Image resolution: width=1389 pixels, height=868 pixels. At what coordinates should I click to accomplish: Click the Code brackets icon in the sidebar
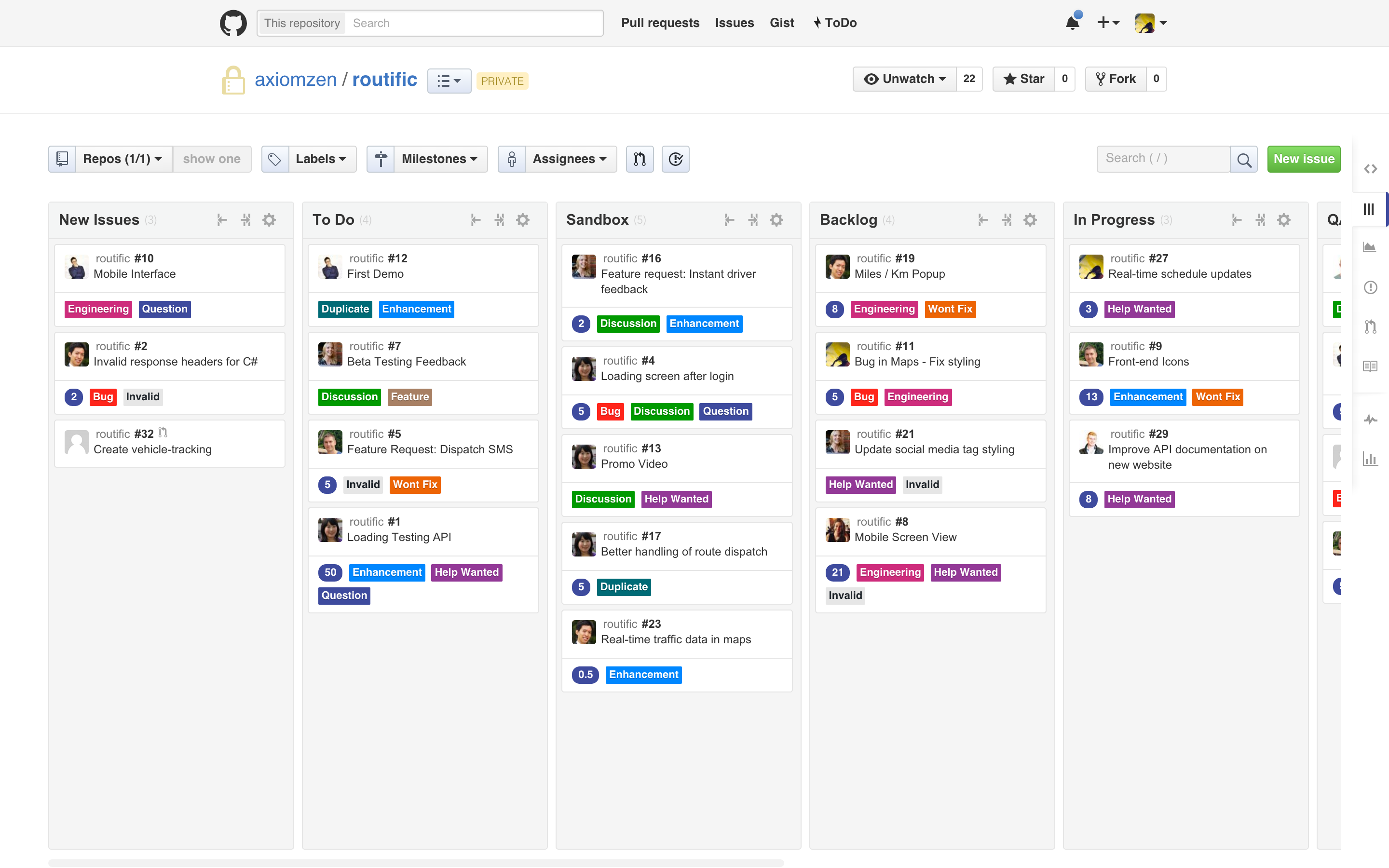(1370, 169)
